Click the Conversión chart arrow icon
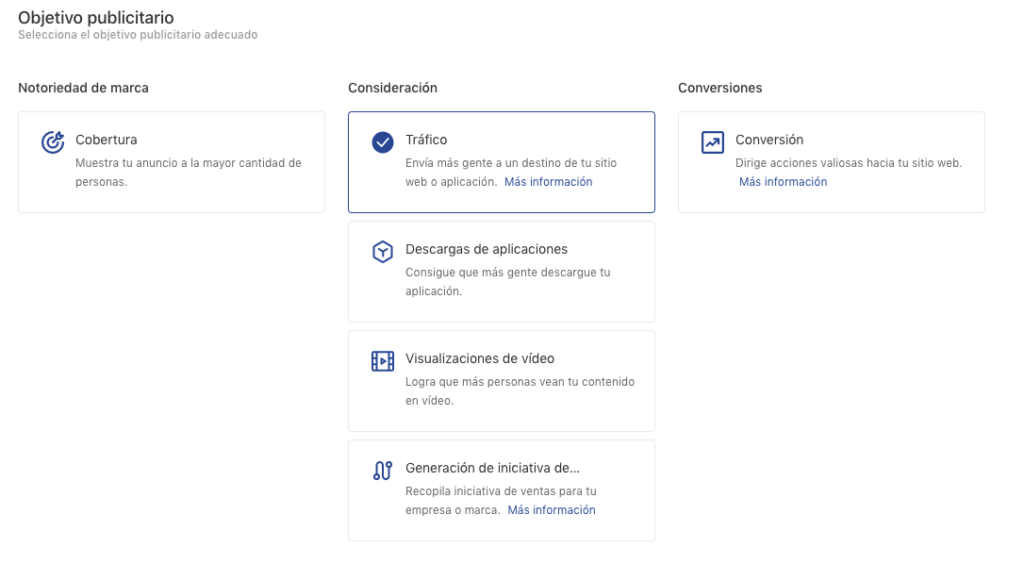This screenshot has height=564, width=1024. 712,142
